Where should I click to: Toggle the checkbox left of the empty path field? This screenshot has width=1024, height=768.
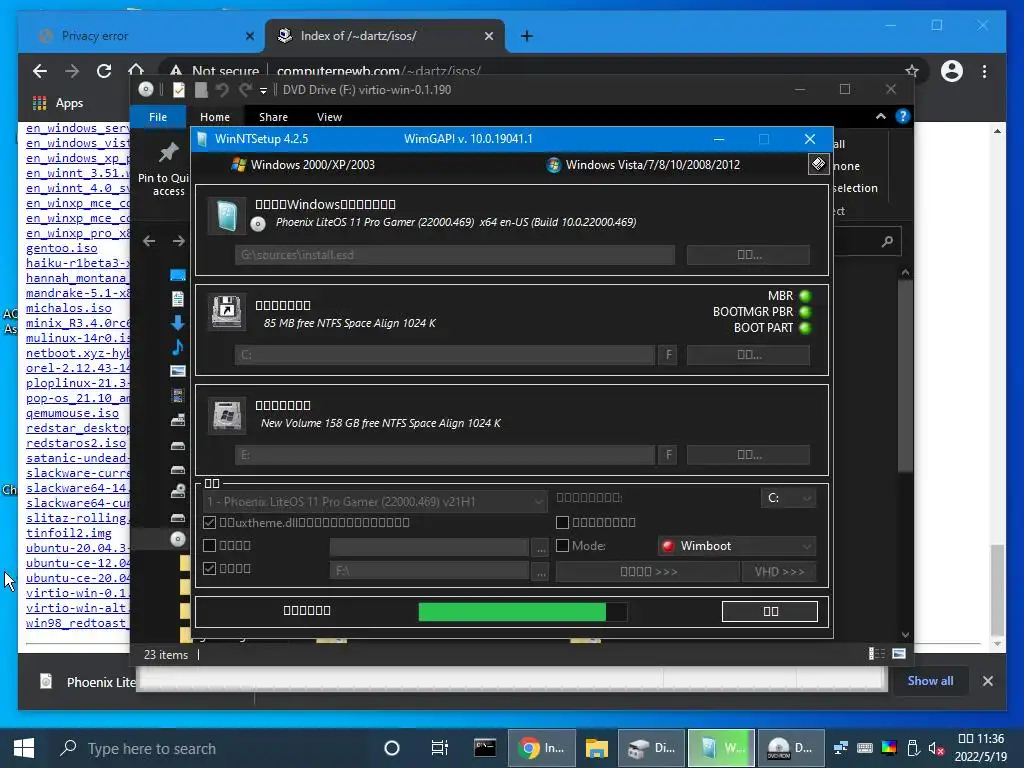click(210, 545)
